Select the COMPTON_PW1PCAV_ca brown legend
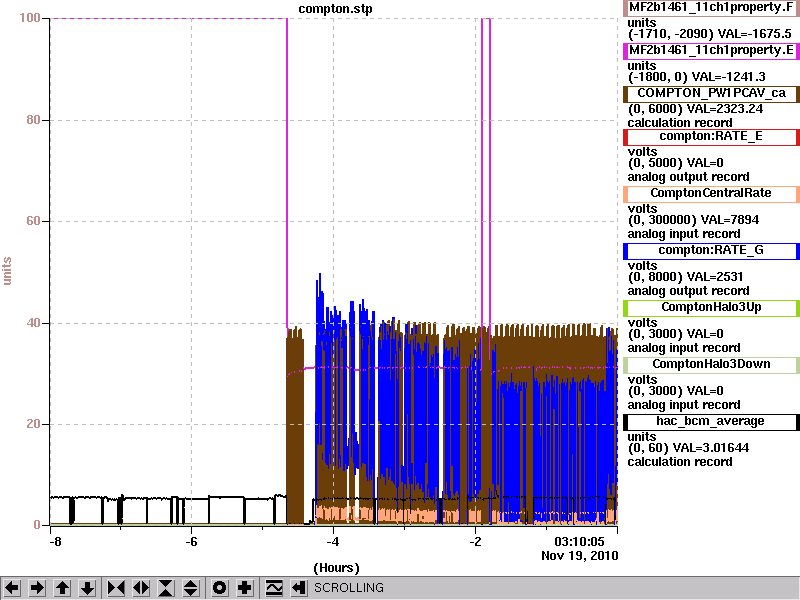800x600 pixels. [711, 94]
